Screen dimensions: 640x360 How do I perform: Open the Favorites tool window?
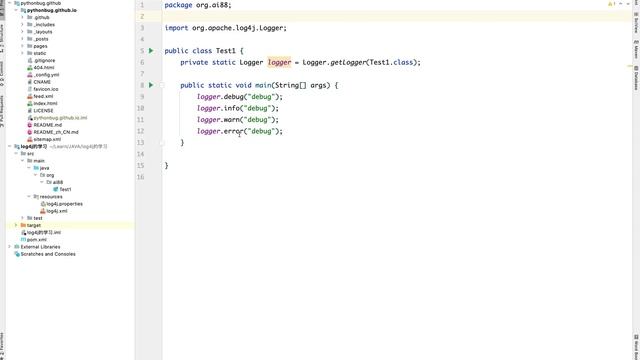coord(2,346)
